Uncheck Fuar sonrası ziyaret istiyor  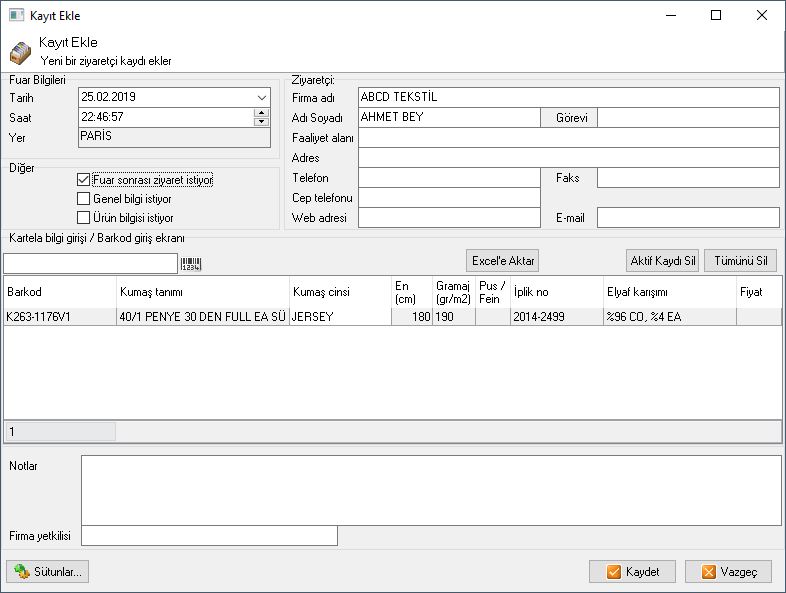pyautogui.click(x=84, y=180)
